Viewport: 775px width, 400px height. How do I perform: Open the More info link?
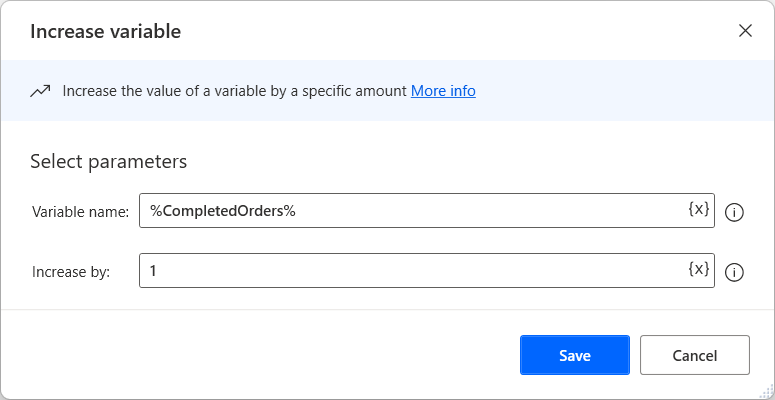(443, 91)
